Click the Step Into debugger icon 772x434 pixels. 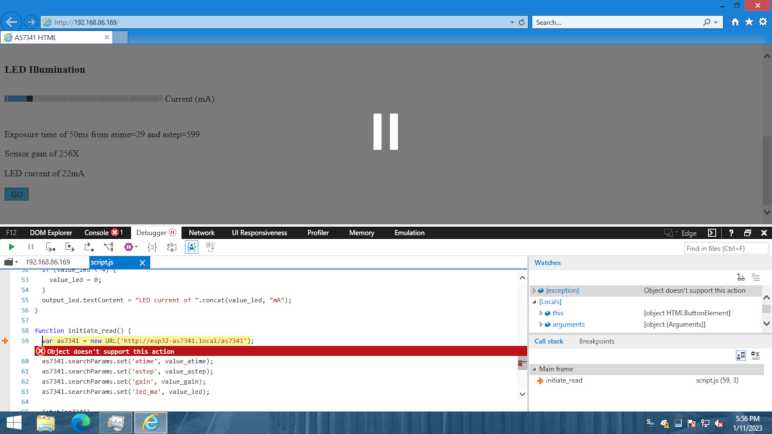click(x=50, y=247)
